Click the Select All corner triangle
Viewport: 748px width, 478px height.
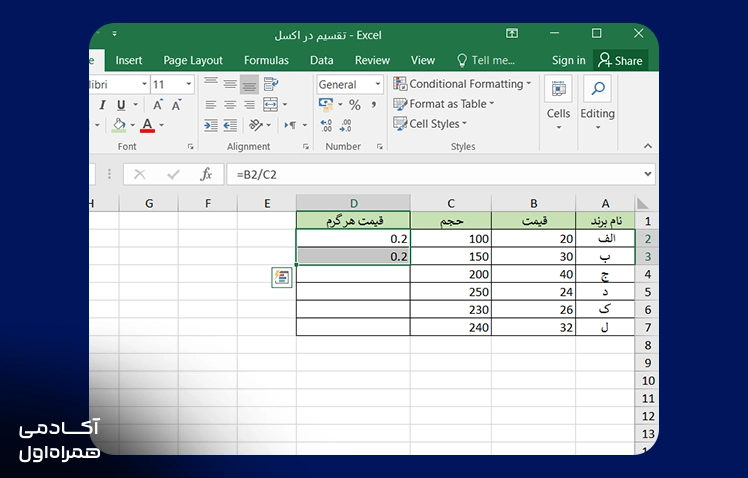pyautogui.click(x=642, y=203)
